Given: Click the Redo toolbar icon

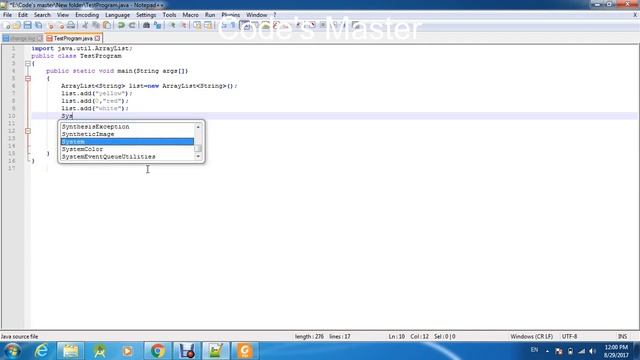Looking at the screenshot, I should [x=132, y=25].
